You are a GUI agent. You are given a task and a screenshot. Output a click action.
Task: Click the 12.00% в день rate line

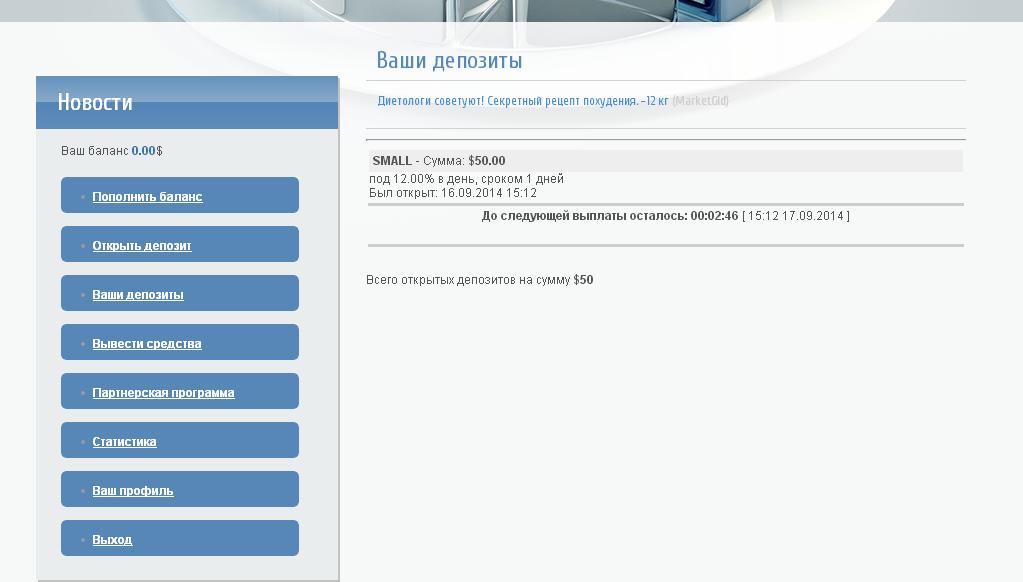[466, 179]
